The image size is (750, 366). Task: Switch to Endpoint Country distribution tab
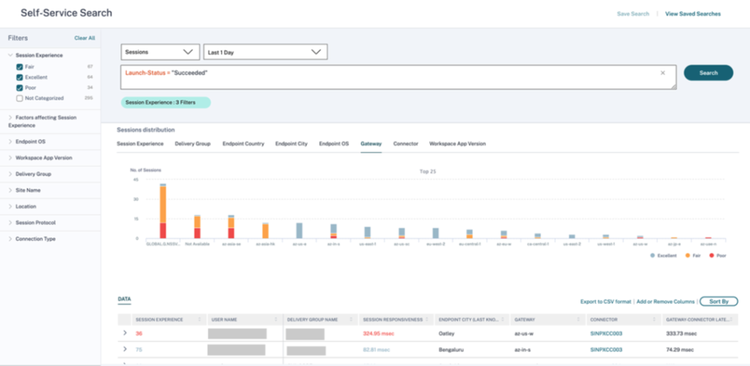coord(243,144)
